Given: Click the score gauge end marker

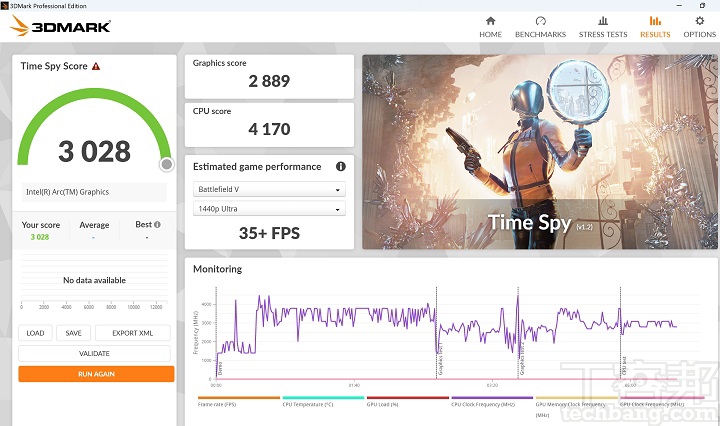Looking at the screenshot, I should [x=167, y=164].
